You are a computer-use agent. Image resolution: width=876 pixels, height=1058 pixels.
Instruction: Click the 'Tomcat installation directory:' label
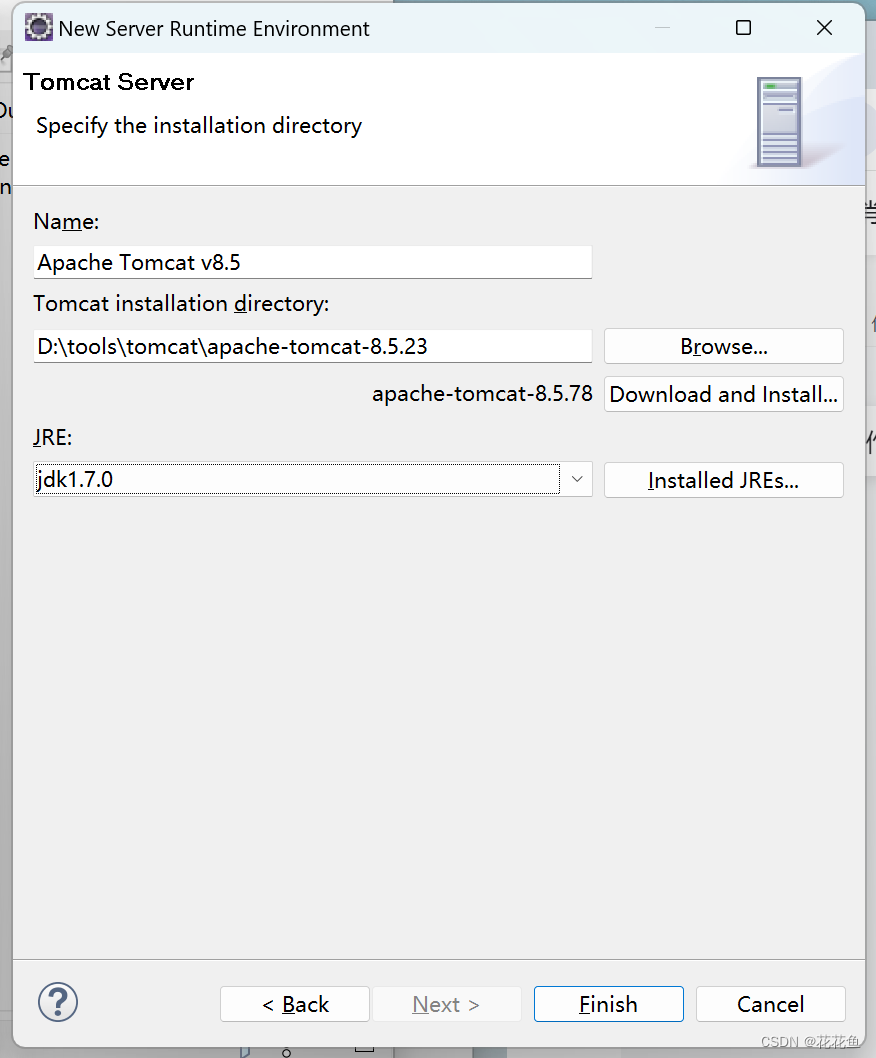[x=181, y=304]
